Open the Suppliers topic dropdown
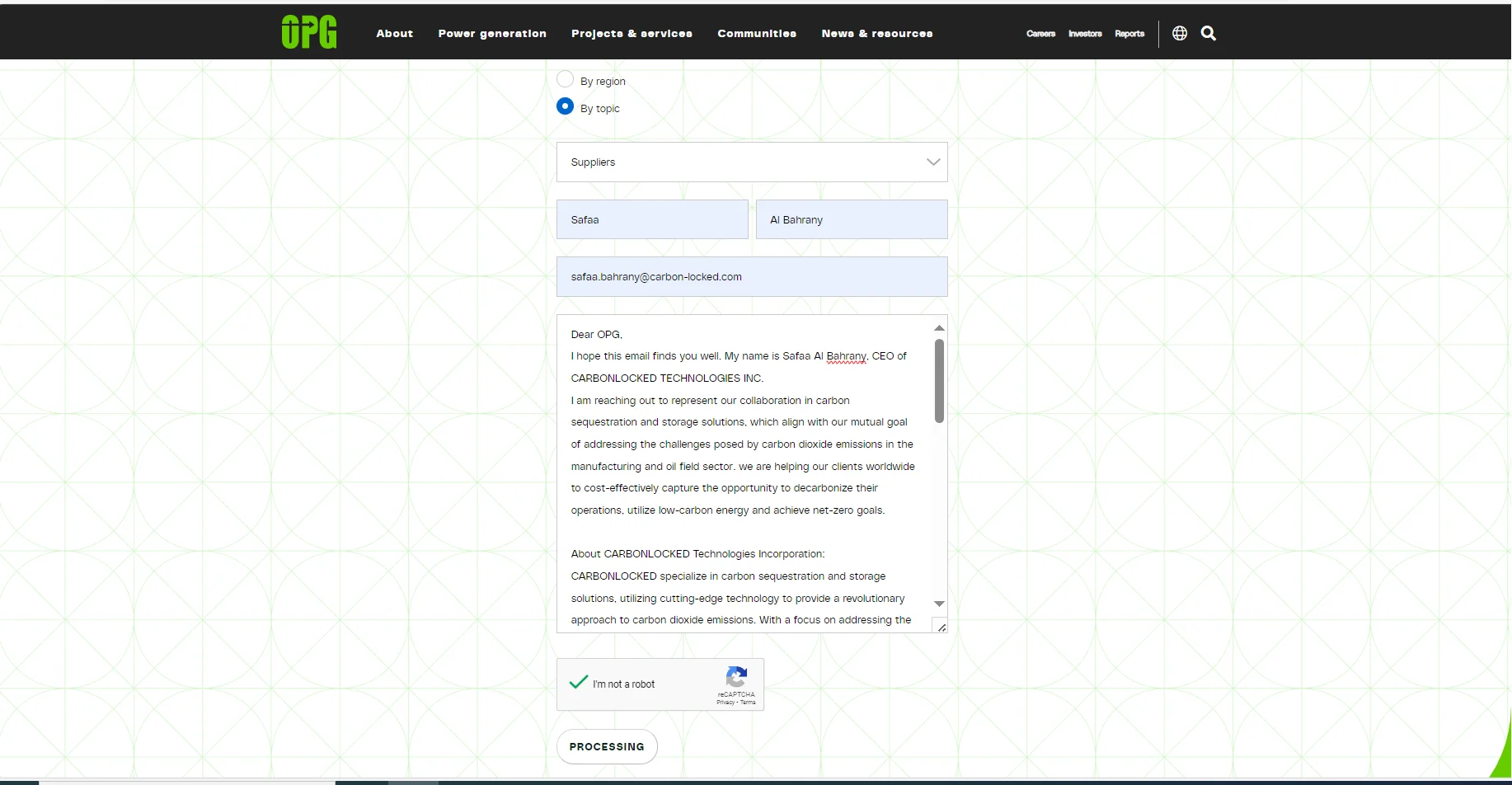Viewport: 1512px width, 785px height. tap(752, 162)
